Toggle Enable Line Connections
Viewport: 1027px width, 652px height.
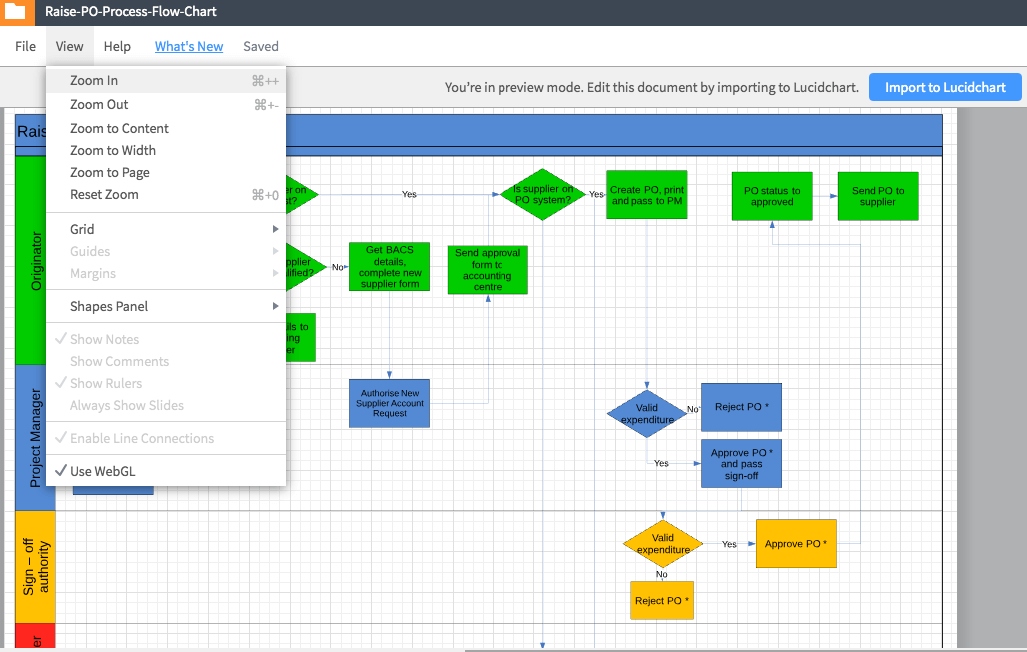166,438
